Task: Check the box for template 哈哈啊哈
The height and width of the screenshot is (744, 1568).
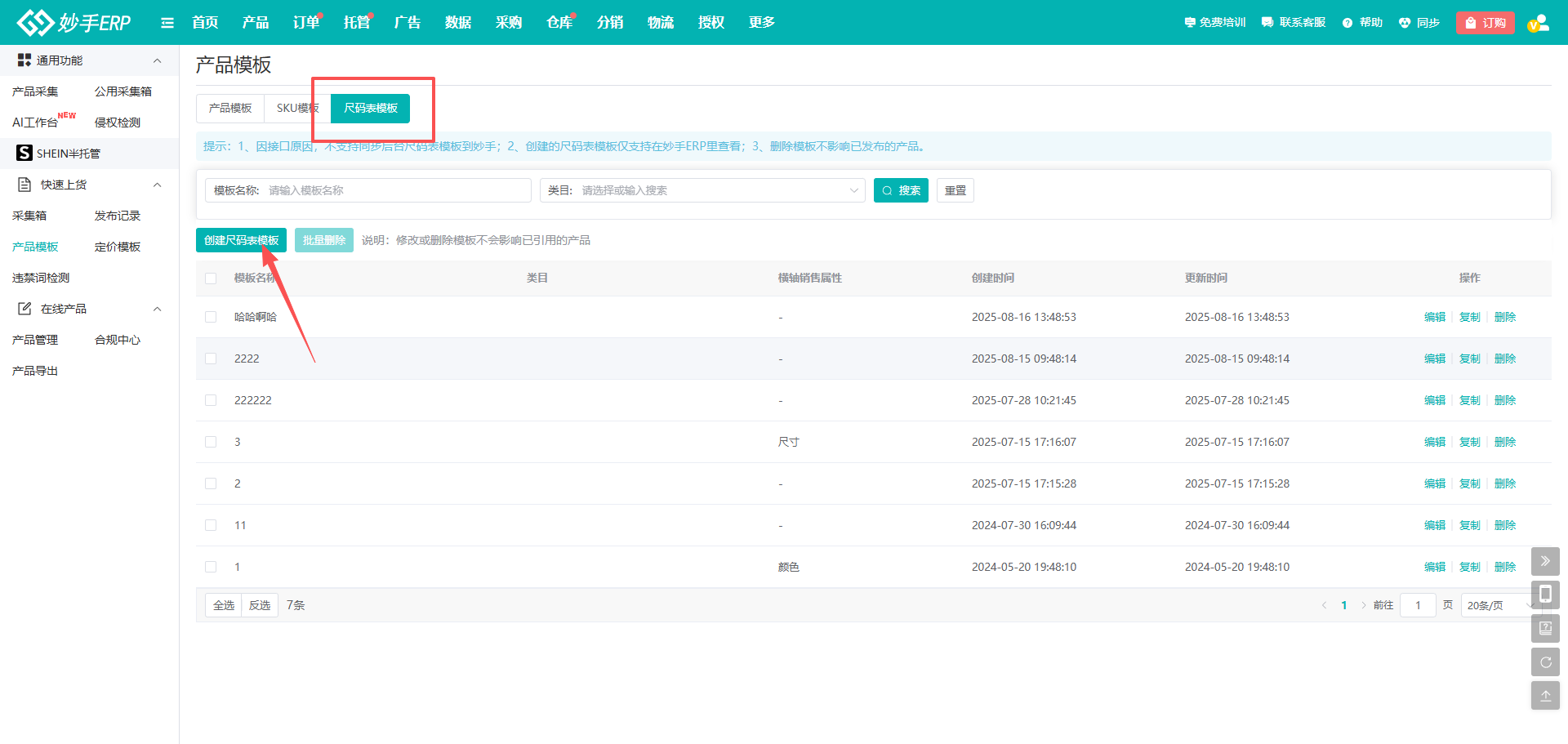Action: click(x=211, y=317)
